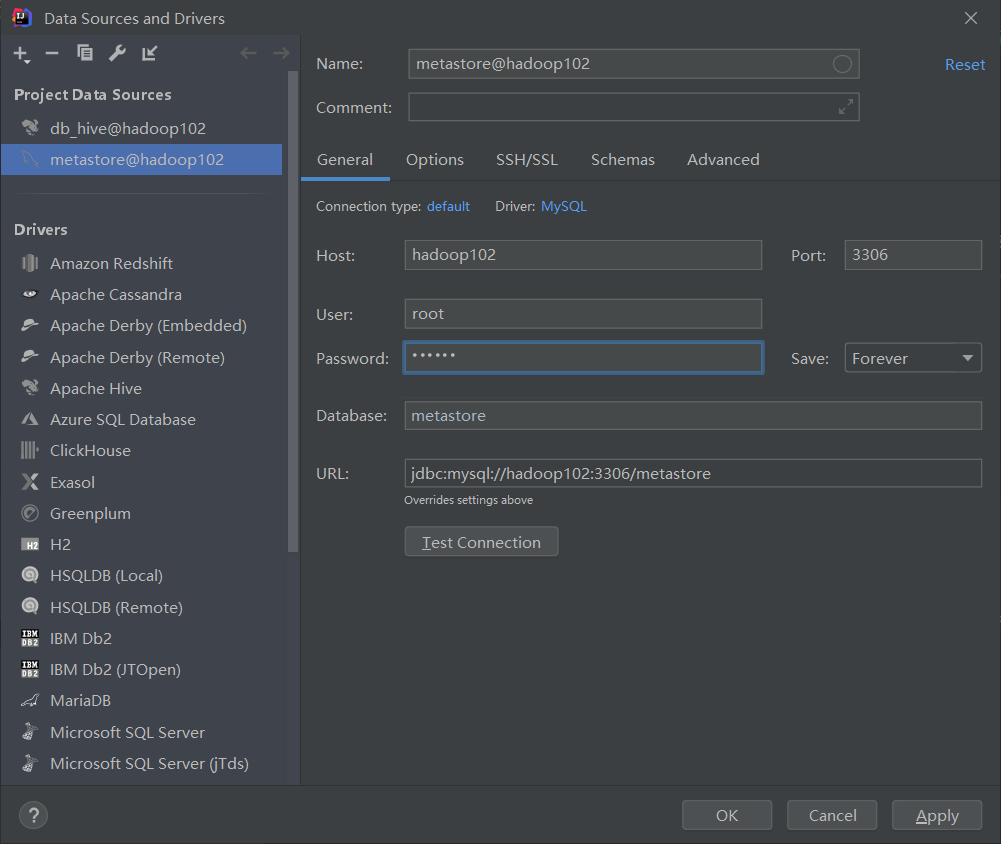
Task: Click the Remove data source minus icon
Action: 52,54
